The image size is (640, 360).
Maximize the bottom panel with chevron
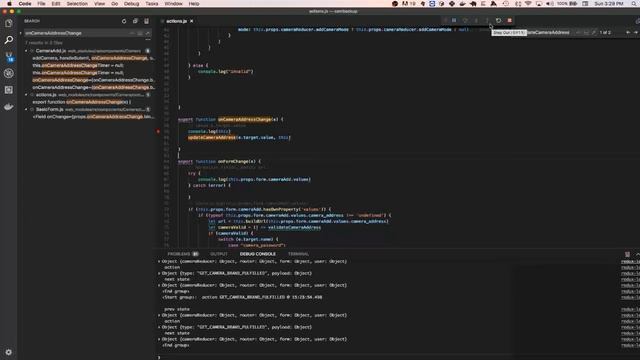[637, 254]
